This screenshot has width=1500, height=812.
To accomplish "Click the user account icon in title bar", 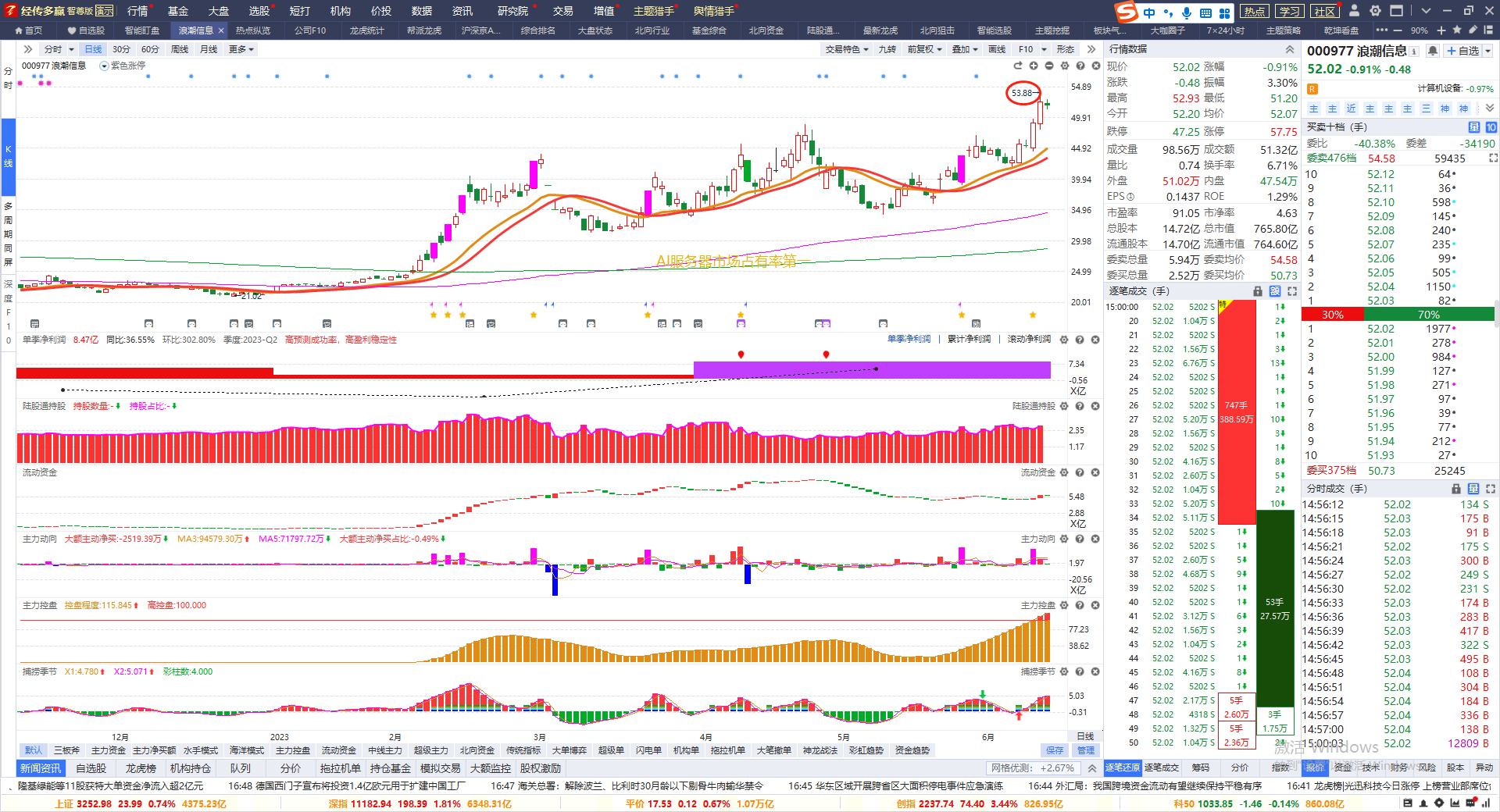I will [x=1355, y=11].
